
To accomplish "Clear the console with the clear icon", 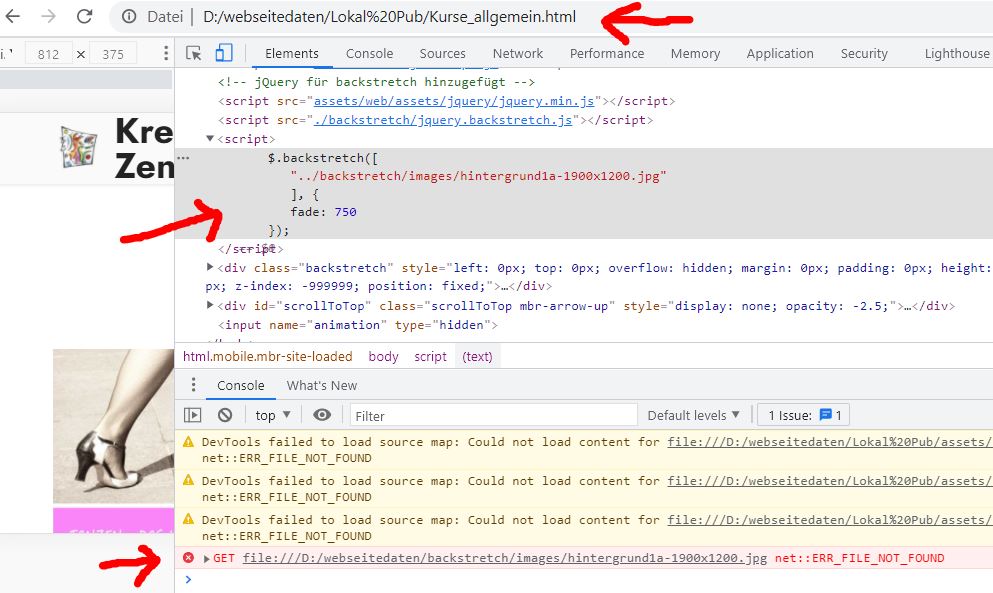I will pos(225,415).
